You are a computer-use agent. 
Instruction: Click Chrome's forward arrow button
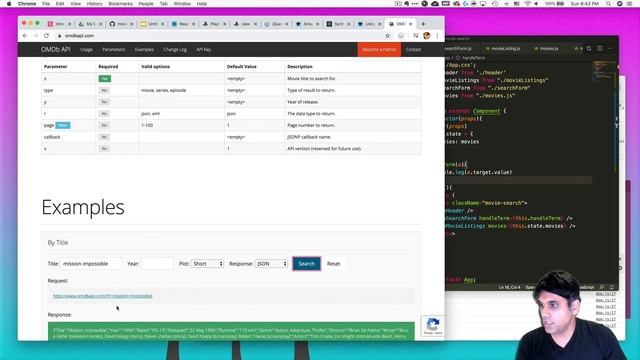coord(36,36)
